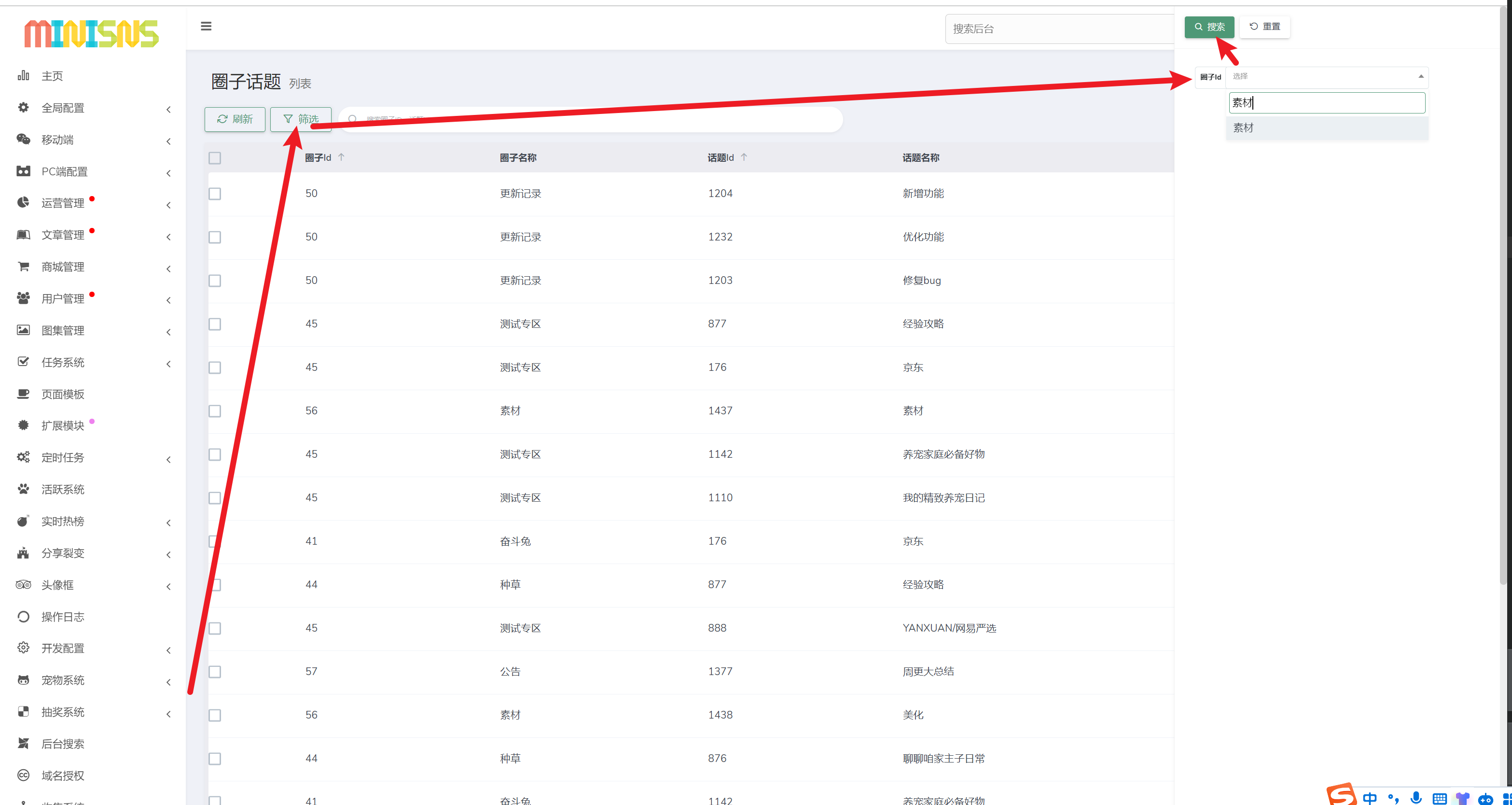Click the microphone icon in input method bar
The width and height of the screenshot is (1512, 805).
tap(1416, 798)
